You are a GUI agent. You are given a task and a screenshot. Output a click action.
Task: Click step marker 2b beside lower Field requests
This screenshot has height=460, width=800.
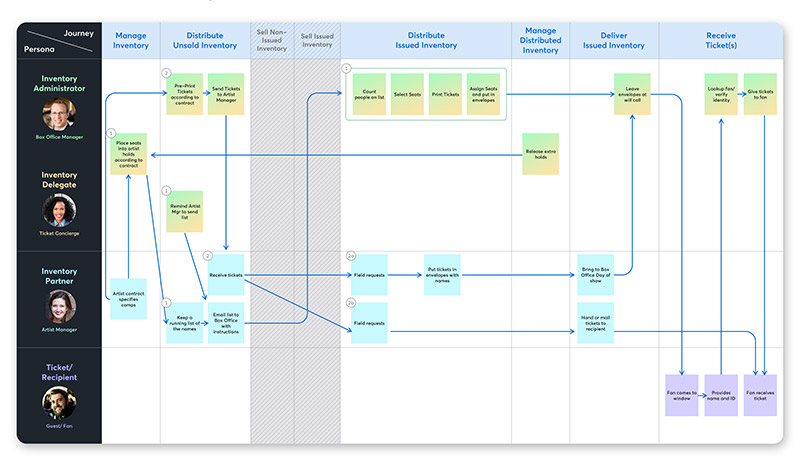click(351, 303)
